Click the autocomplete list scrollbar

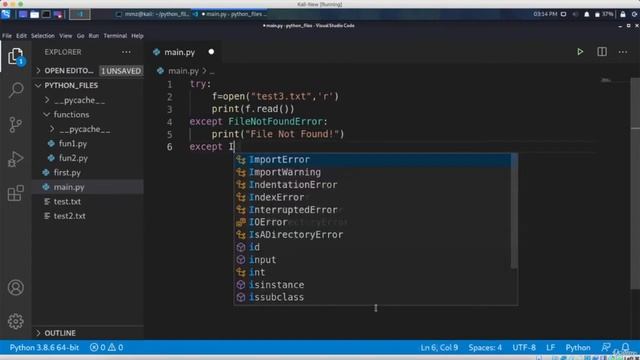click(514, 211)
